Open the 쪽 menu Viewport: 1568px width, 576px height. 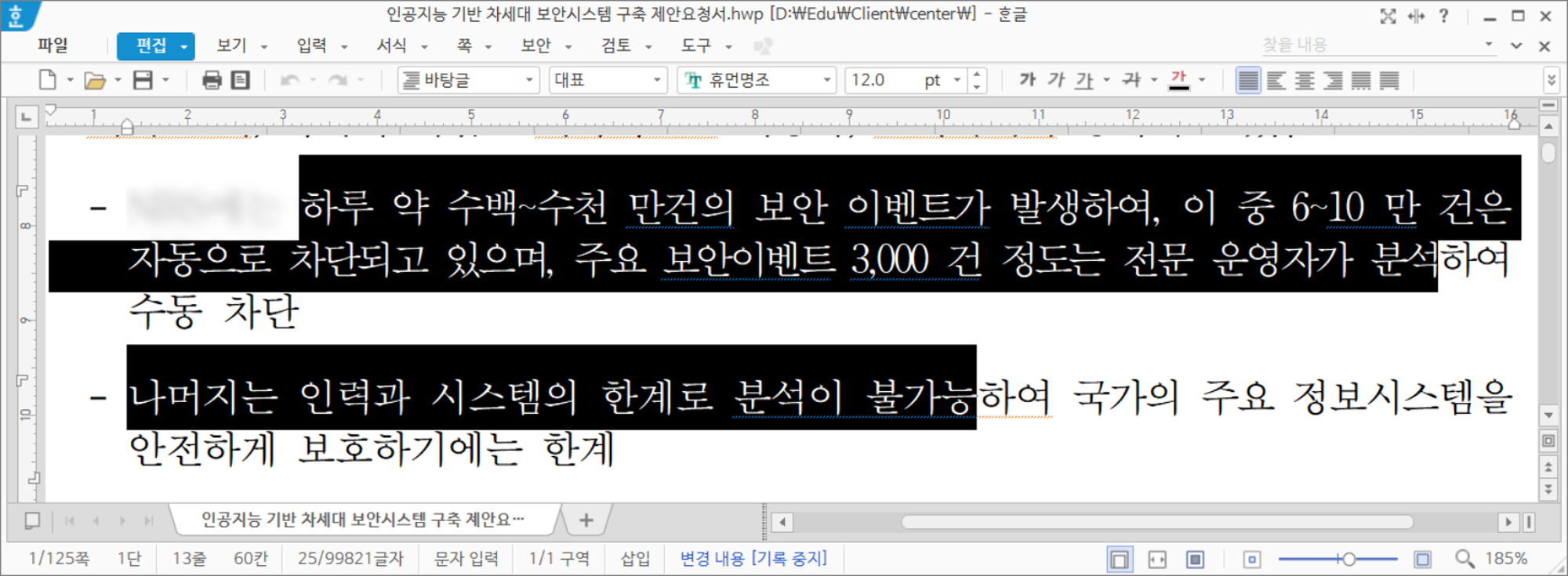coord(465,45)
